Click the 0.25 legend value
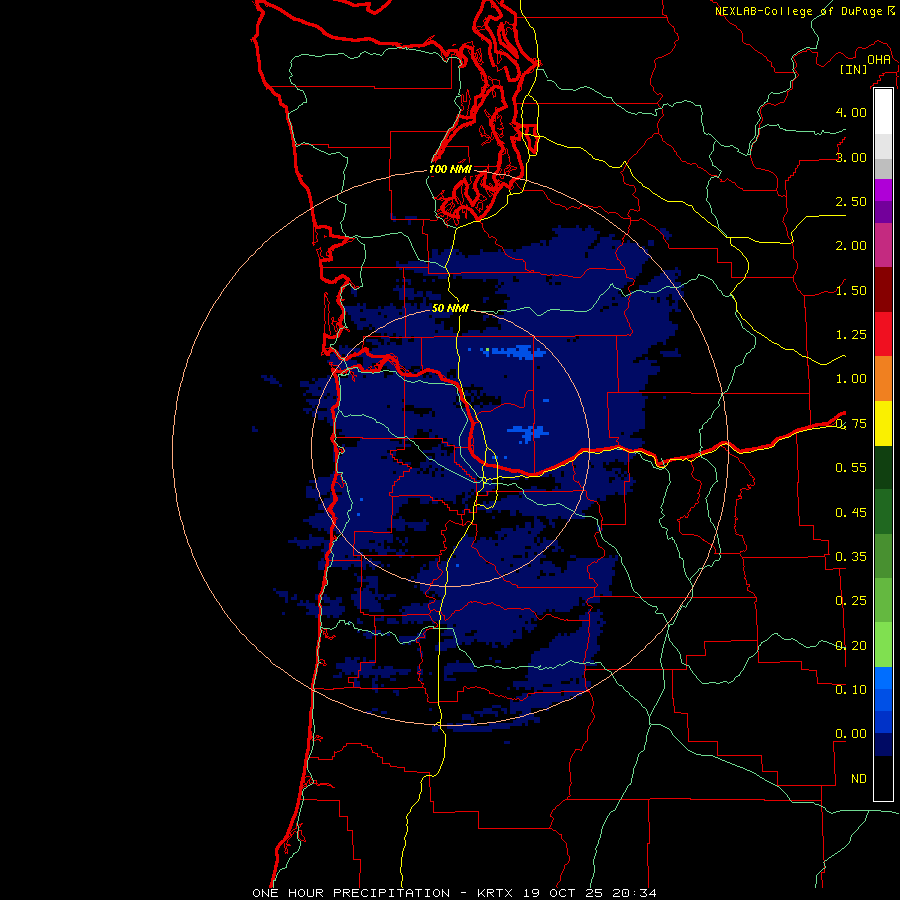 point(851,601)
